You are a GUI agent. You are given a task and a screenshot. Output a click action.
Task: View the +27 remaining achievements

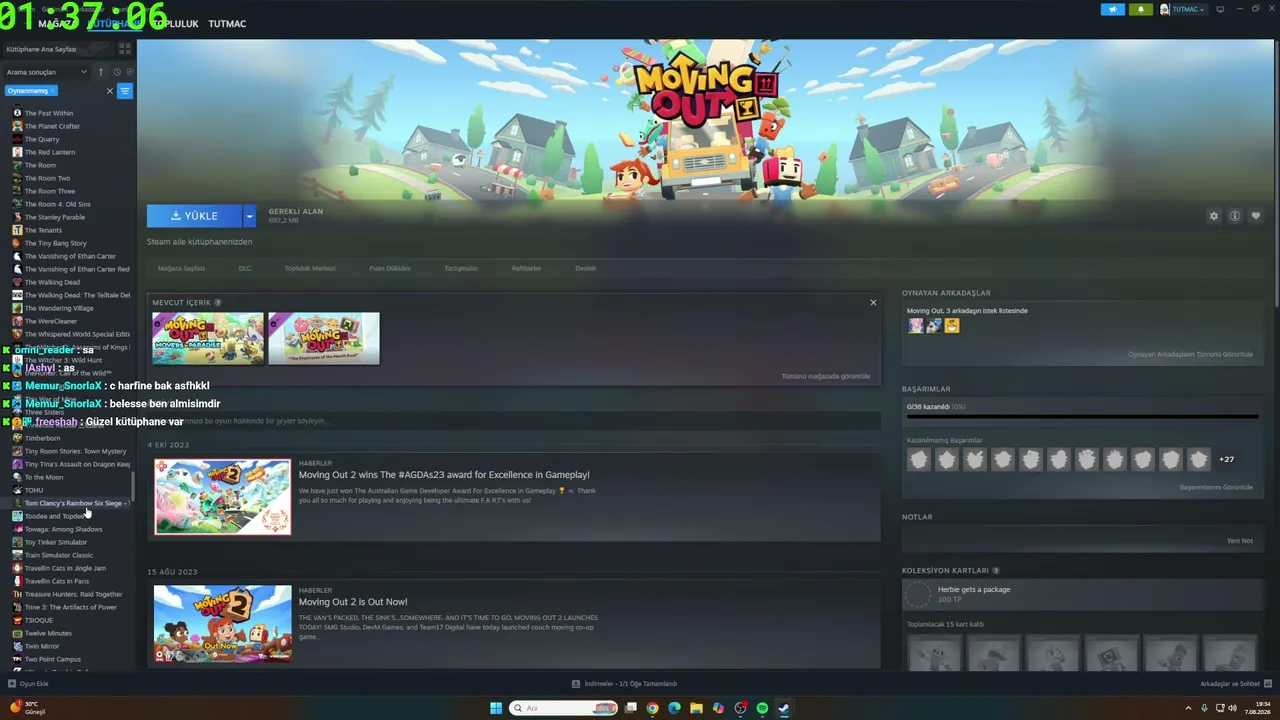[x=1226, y=459]
